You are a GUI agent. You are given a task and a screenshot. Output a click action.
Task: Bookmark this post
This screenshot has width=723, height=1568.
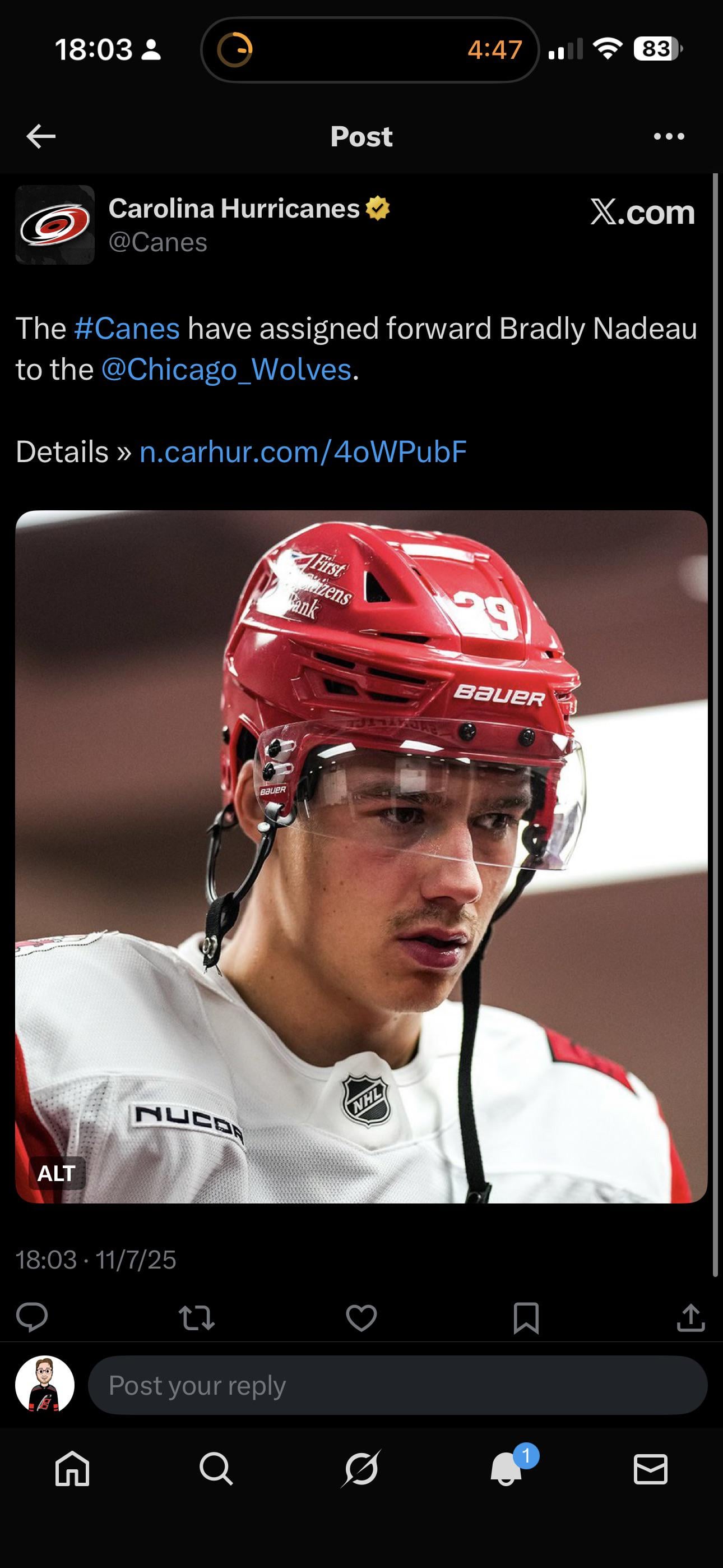coord(526,1318)
